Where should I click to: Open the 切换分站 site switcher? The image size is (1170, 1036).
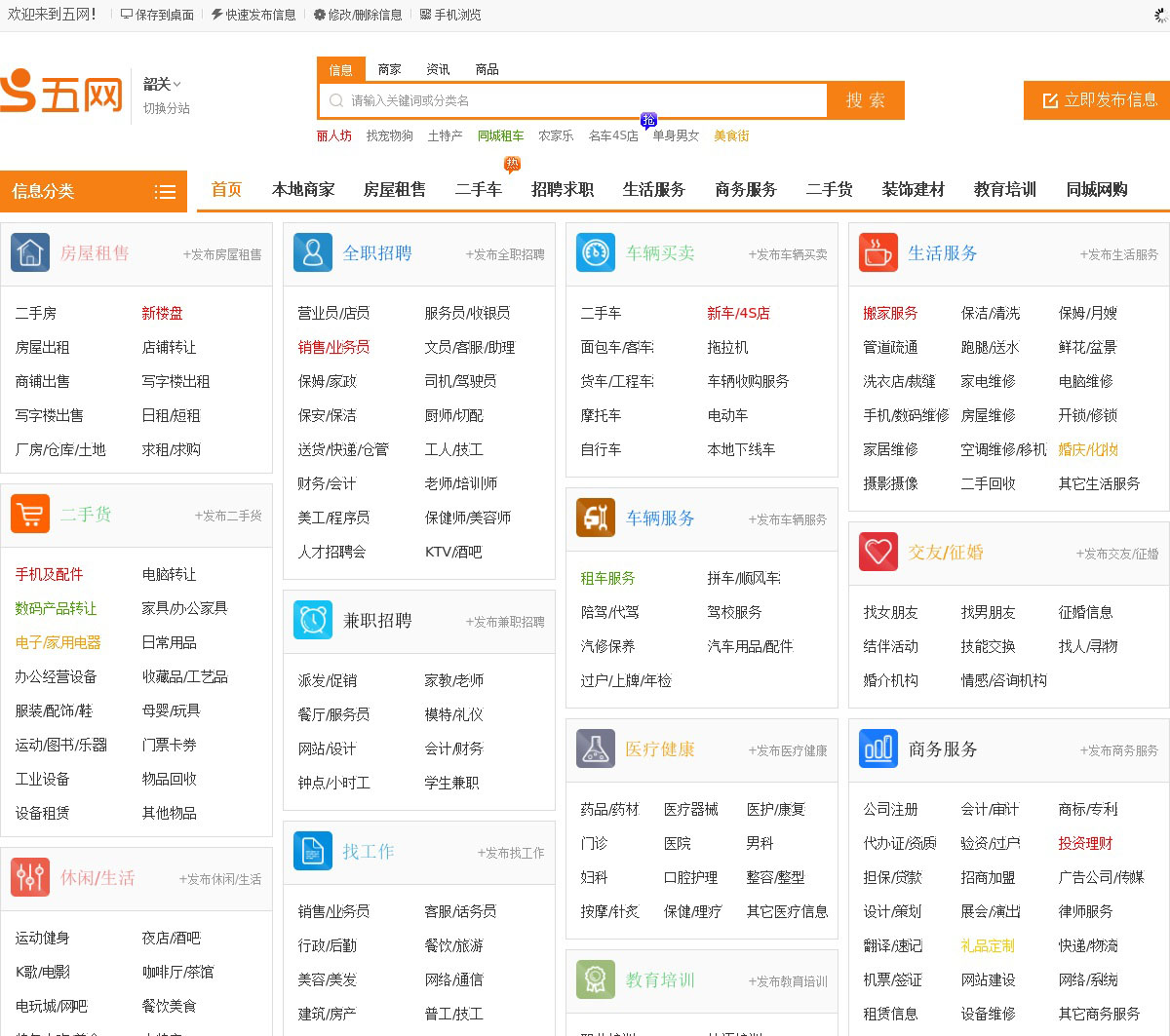coord(166,108)
